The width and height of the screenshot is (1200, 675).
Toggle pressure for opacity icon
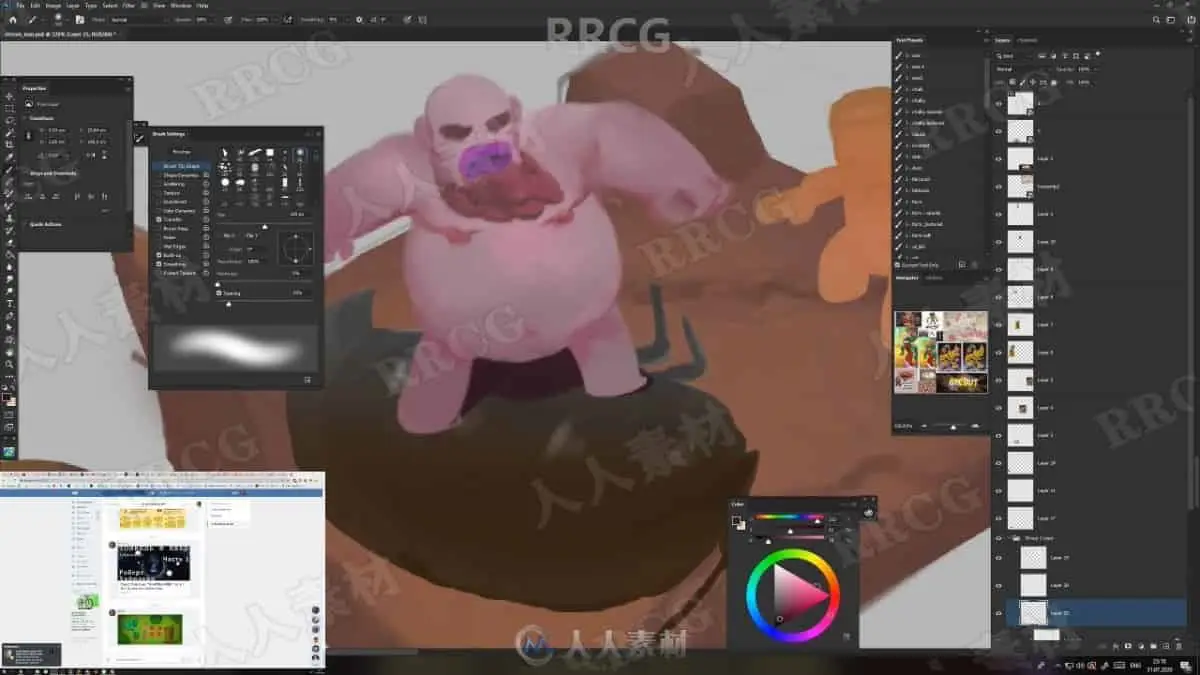[x=227, y=20]
